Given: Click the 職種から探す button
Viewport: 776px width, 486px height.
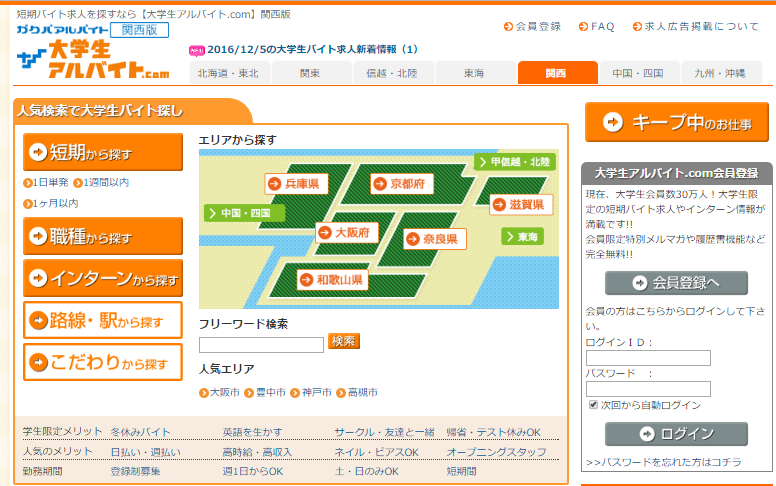Looking at the screenshot, I should pyautogui.click(x=103, y=236).
